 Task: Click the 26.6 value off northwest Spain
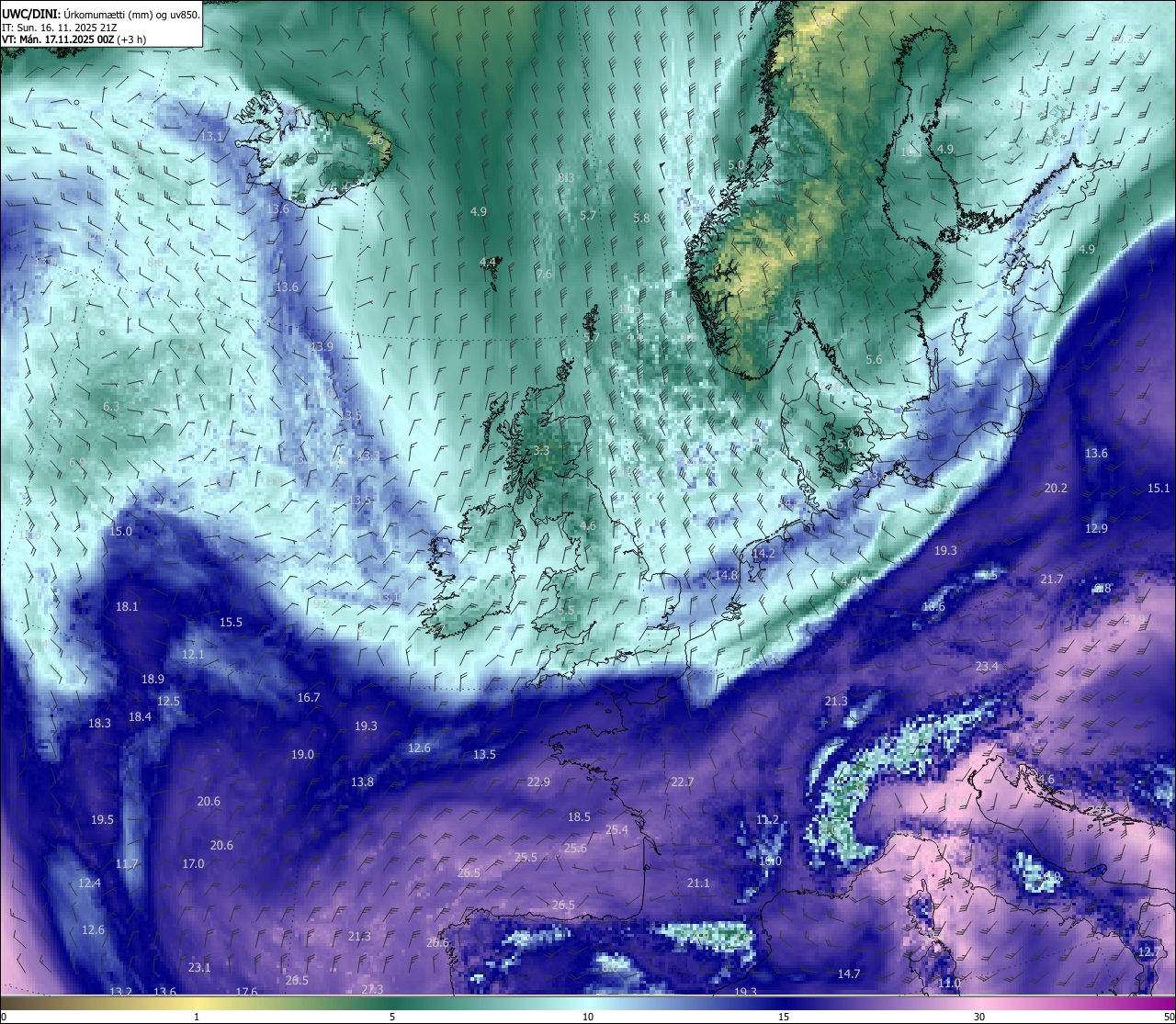coord(437,942)
